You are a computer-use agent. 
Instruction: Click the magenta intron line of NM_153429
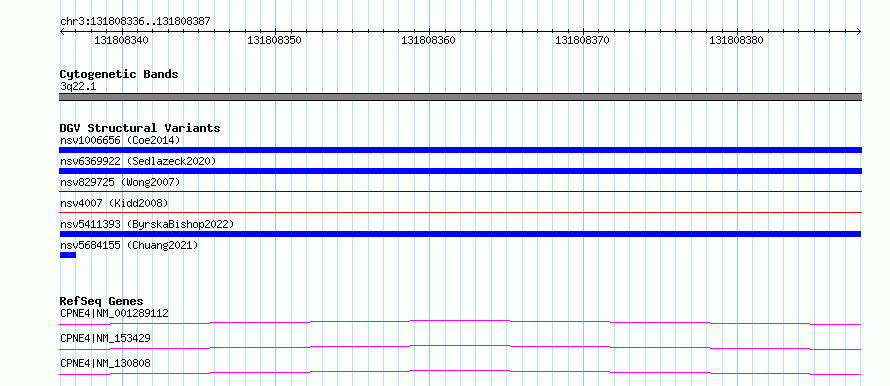460,347
